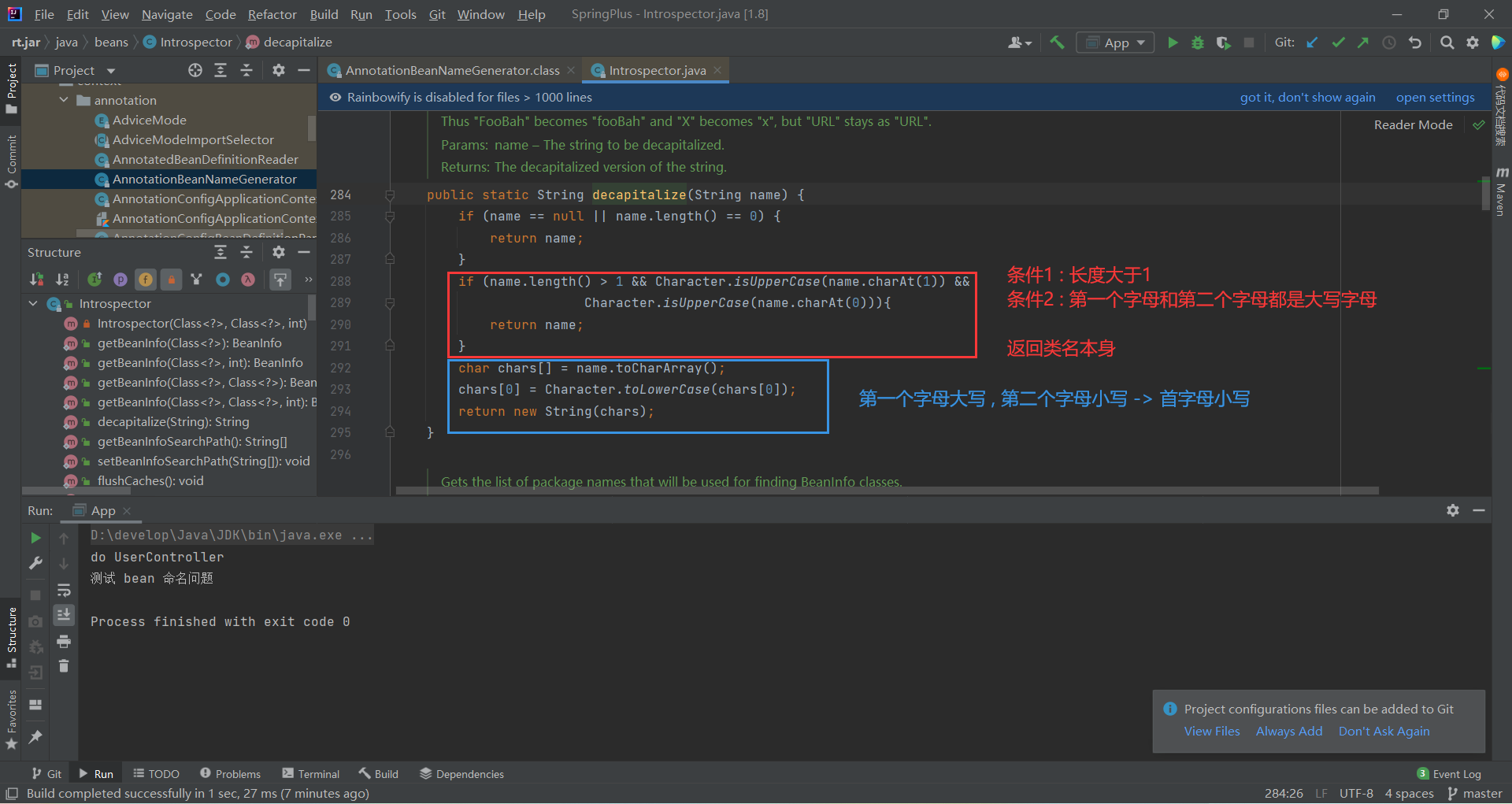The width and height of the screenshot is (1512, 804).
Task: Click 'open settings' link in Rainbowify banner
Action: tap(1435, 97)
